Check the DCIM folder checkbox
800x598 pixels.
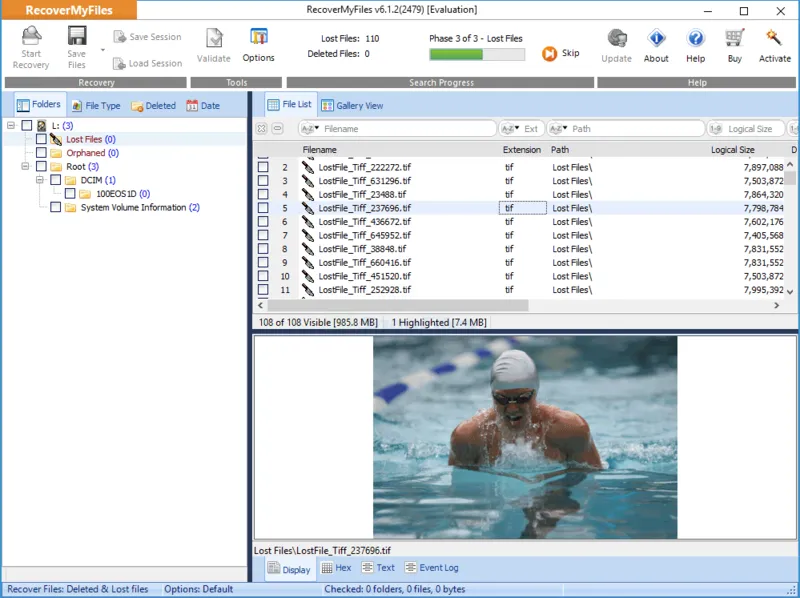pyautogui.click(x=56, y=180)
